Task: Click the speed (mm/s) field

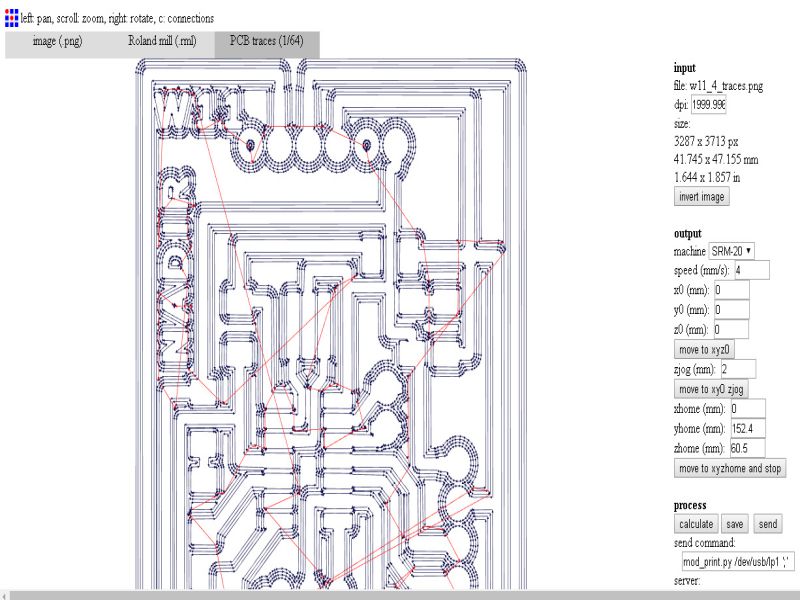Action: [x=752, y=270]
